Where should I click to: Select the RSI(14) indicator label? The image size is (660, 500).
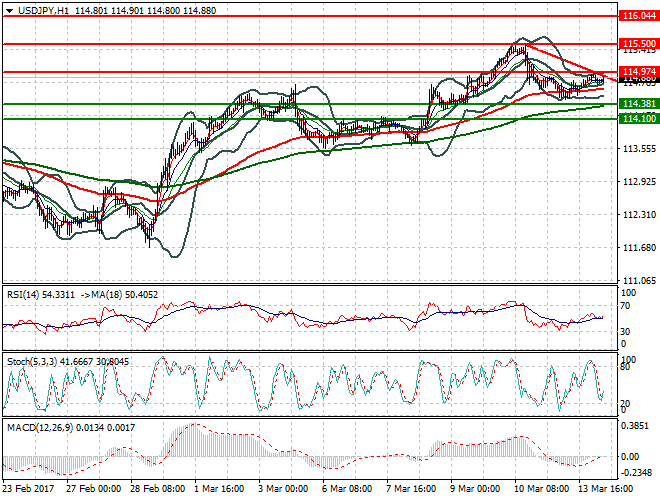pyautogui.click(x=23, y=295)
